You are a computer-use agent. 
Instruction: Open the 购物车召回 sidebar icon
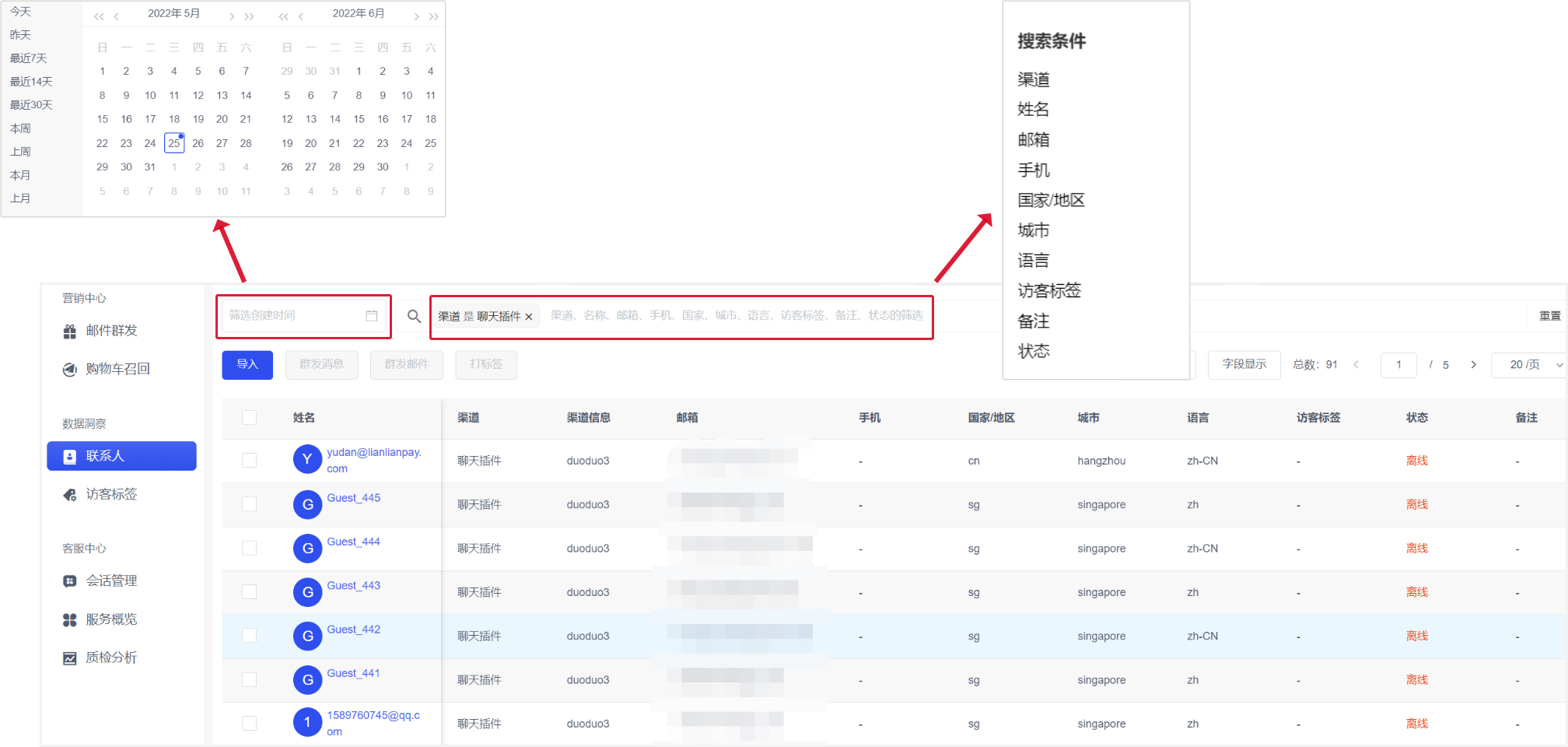point(70,370)
